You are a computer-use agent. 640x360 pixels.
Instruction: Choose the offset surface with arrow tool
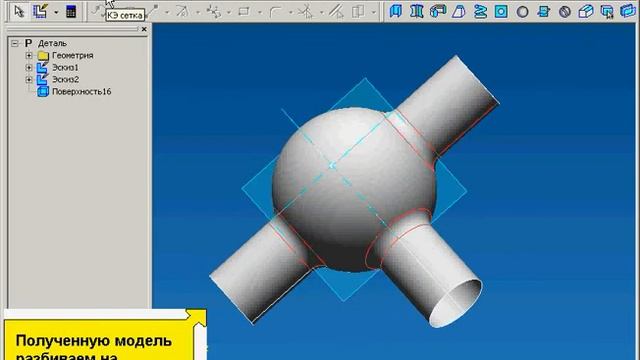544,11
